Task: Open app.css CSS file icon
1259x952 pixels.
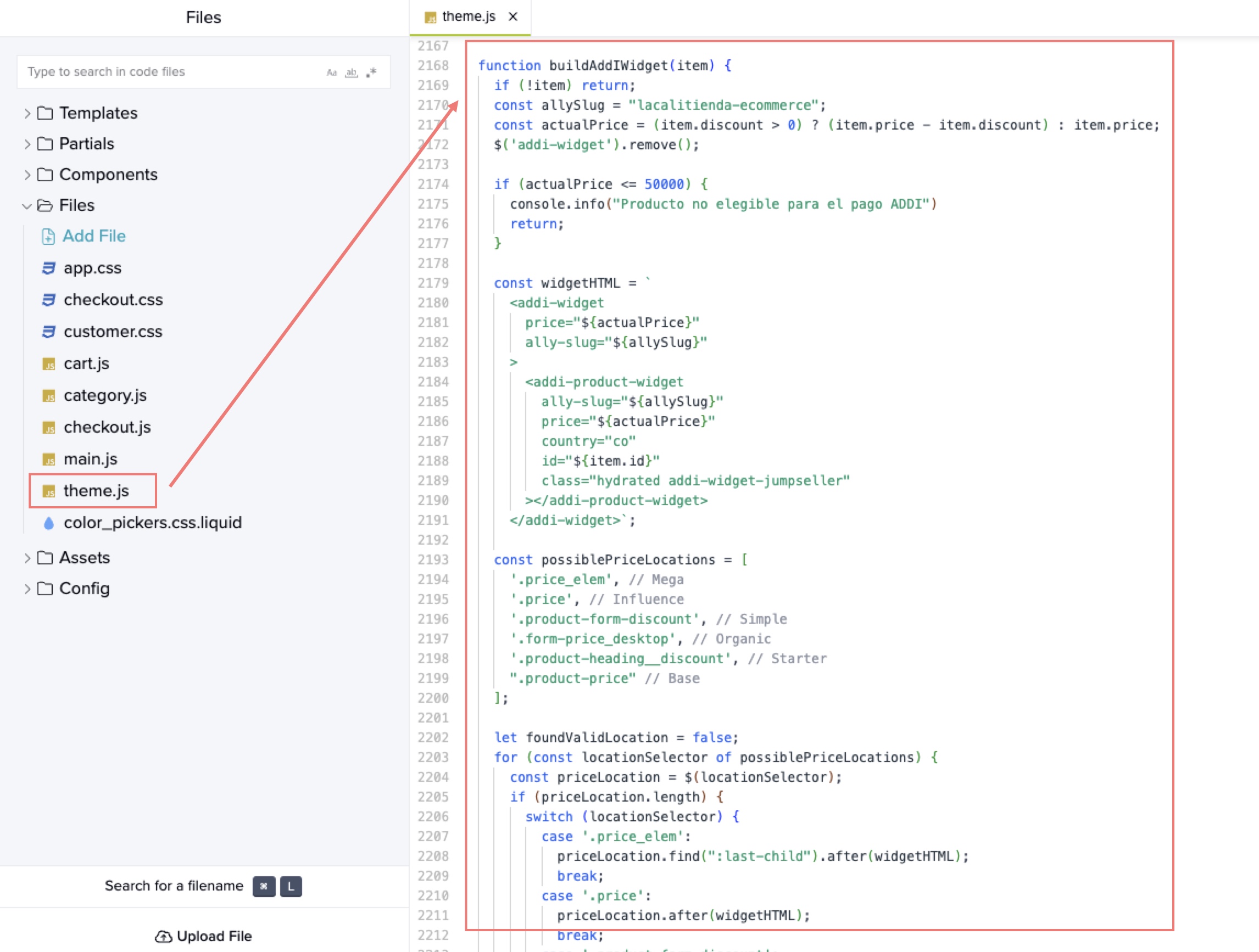Action: pyautogui.click(x=49, y=268)
